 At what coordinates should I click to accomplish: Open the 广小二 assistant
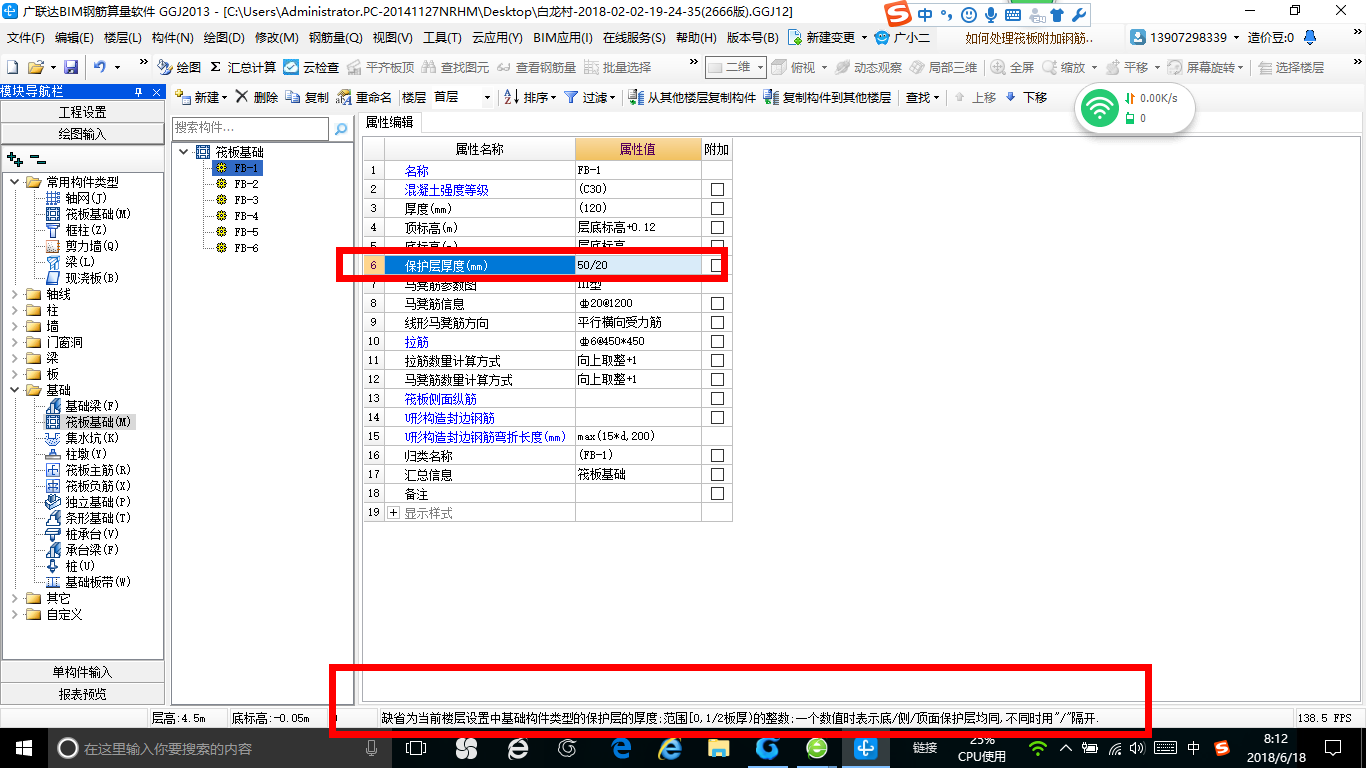902,37
